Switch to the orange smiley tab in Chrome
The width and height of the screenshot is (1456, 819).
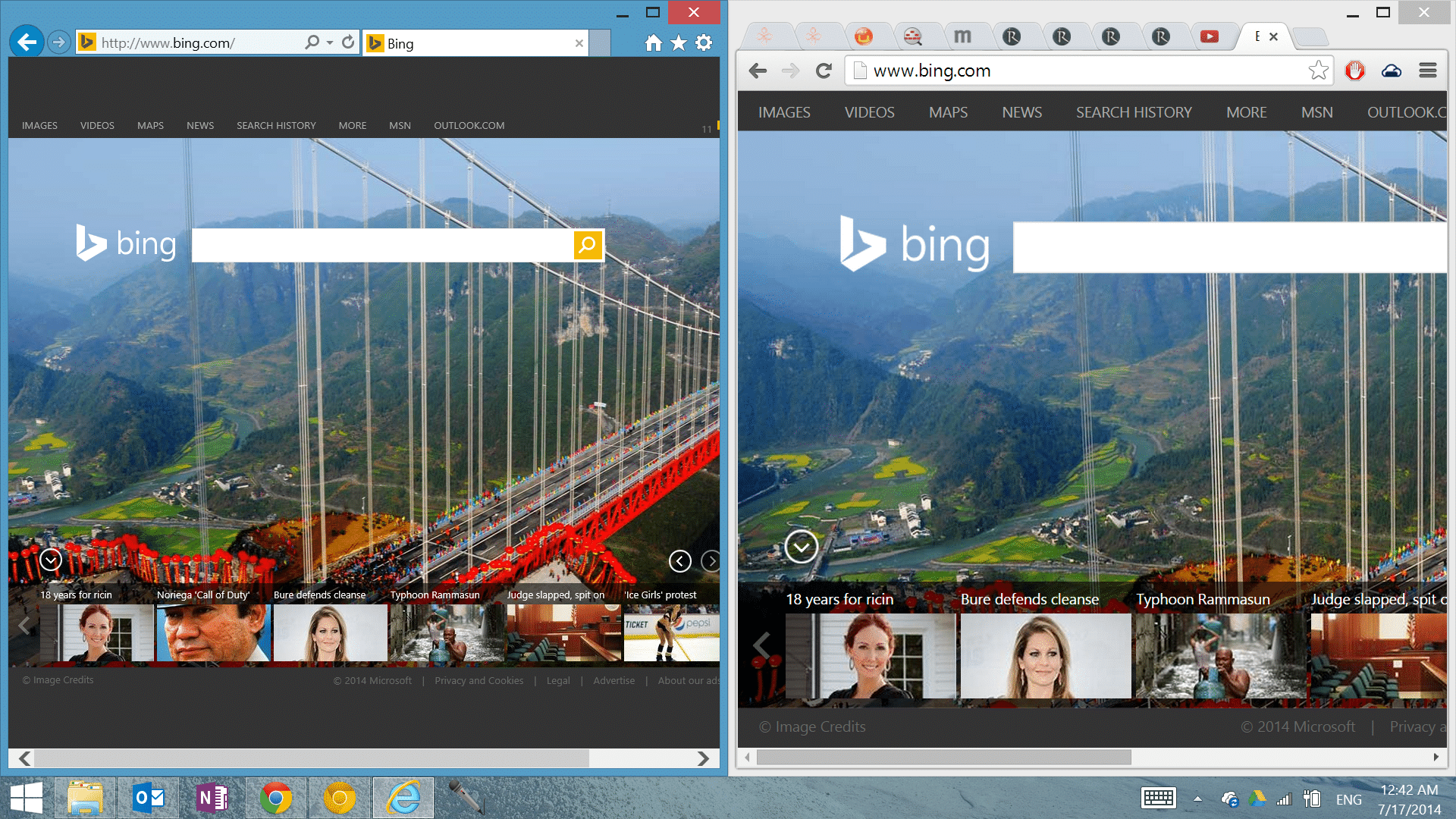(x=863, y=36)
